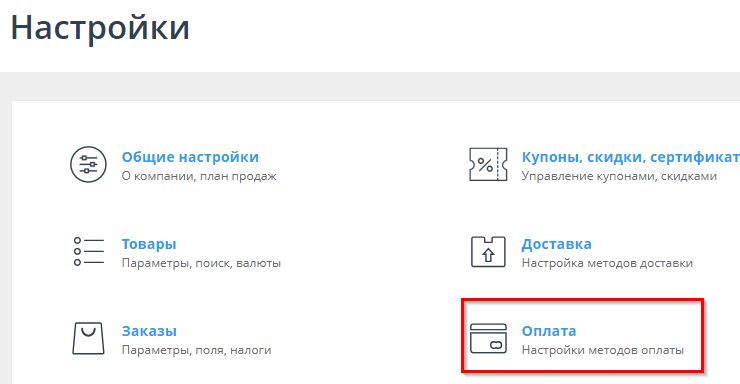The height and width of the screenshot is (384, 740).
Task: Click the shopping bag icon for Заказы
Action: [88, 338]
